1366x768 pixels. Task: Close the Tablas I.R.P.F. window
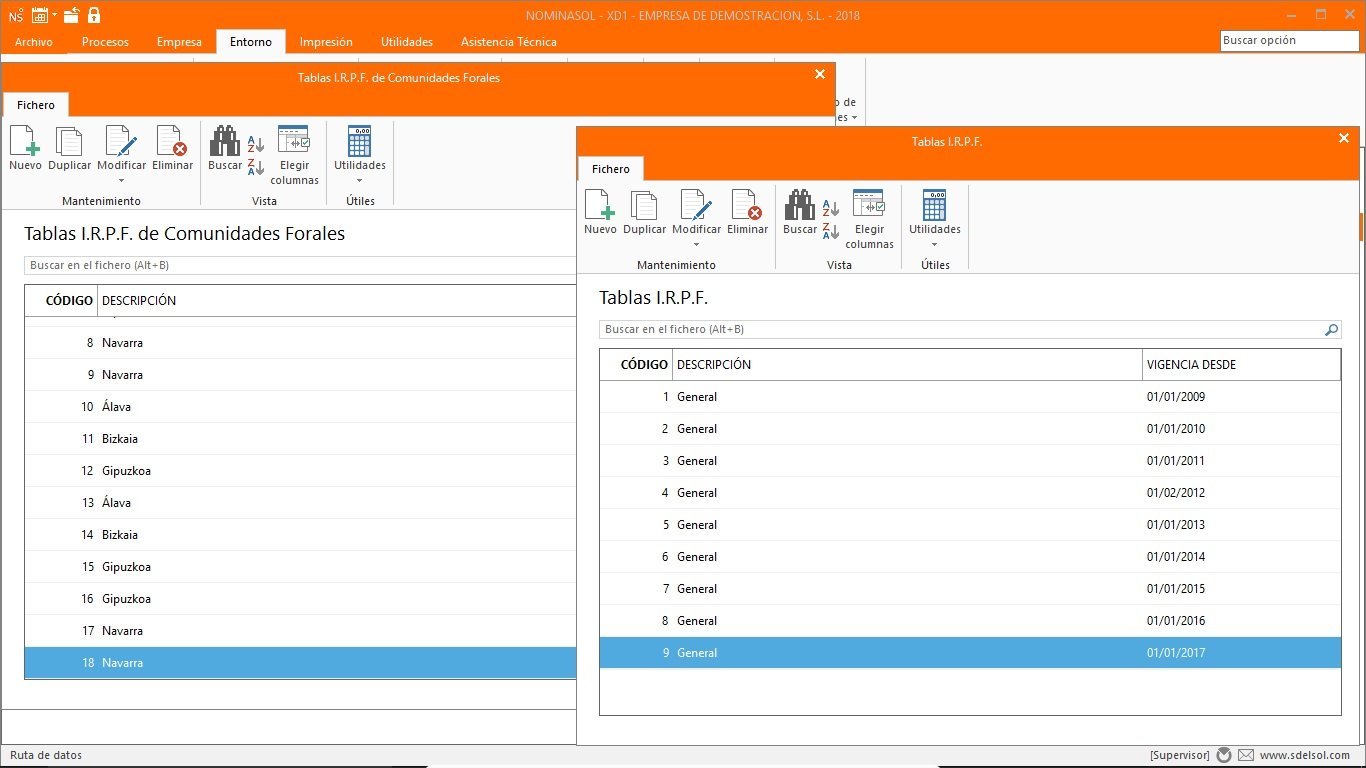click(1344, 139)
